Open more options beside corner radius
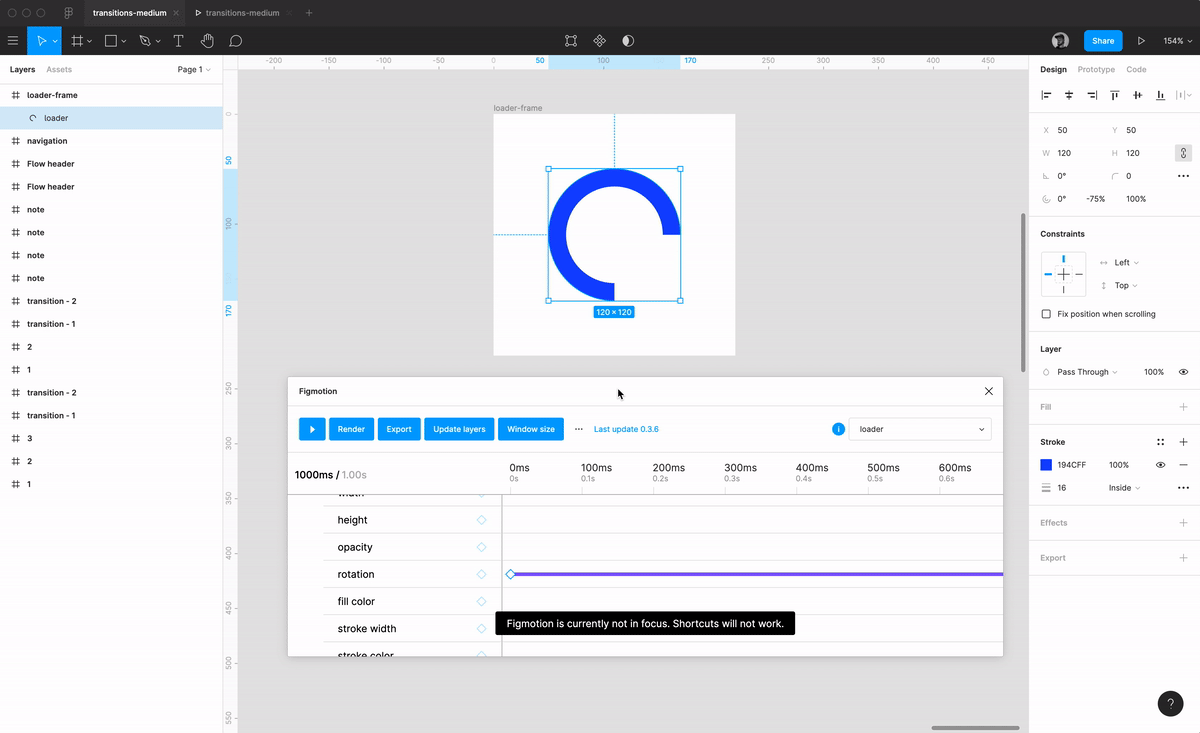This screenshot has width=1200, height=733. click(x=1183, y=176)
